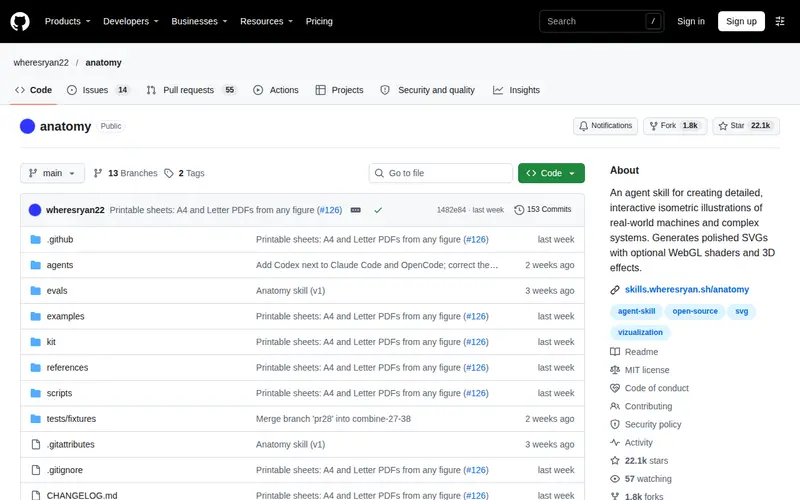800x500 pixels.
Task: Click the .gitattributes file icon
Action: (x=36, y=444)
